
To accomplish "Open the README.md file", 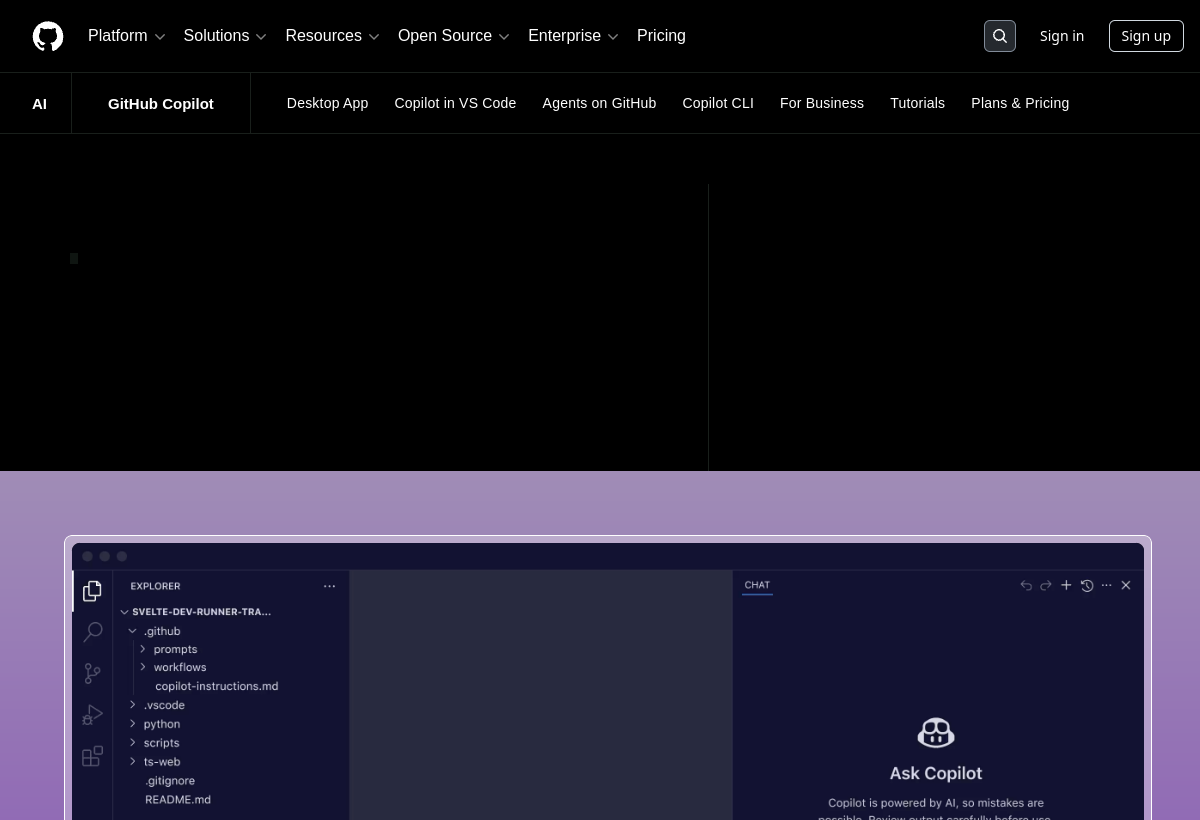I will tap(178, 799).
